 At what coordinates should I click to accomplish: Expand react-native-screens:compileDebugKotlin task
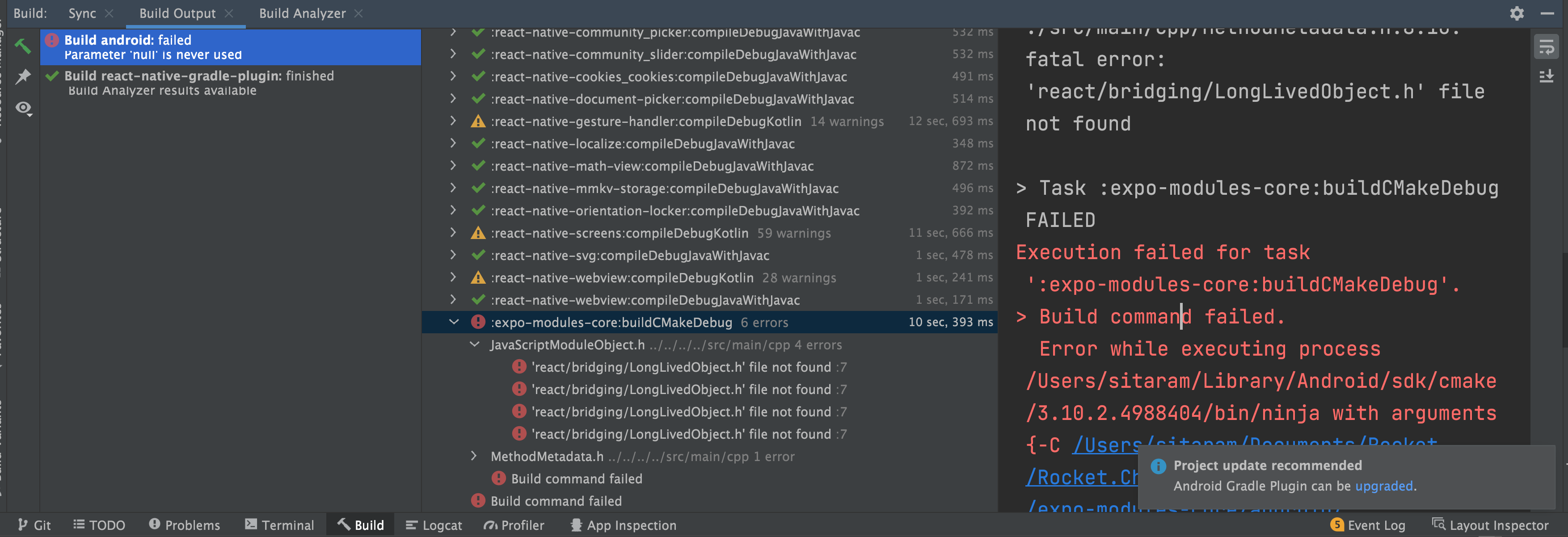[x=453, y=233]
